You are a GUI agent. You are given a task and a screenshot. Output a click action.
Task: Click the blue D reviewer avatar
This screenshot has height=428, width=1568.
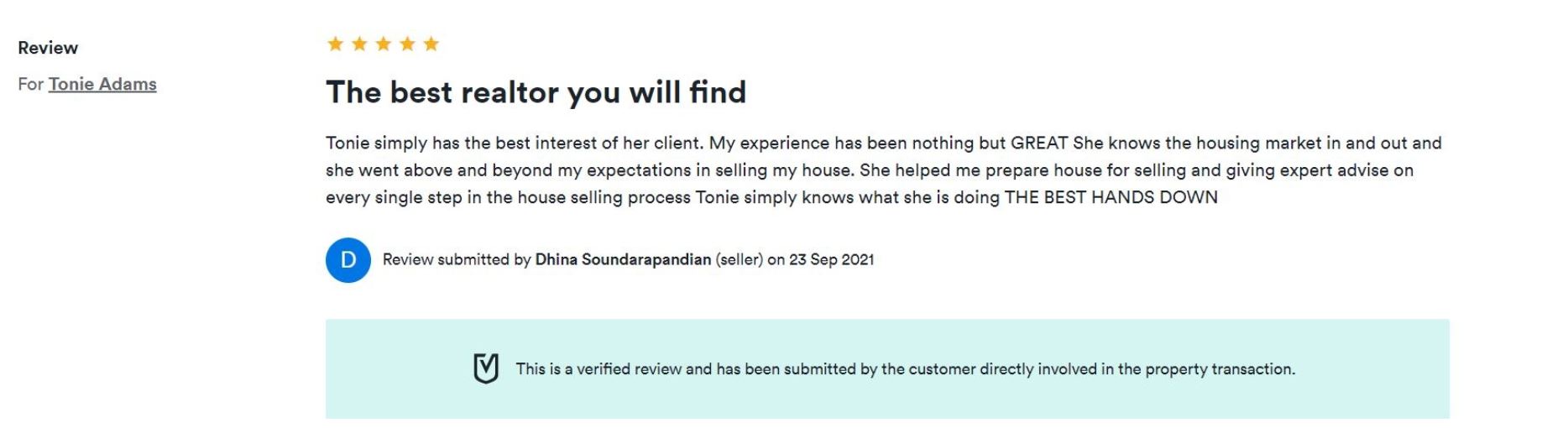point(348,260)
